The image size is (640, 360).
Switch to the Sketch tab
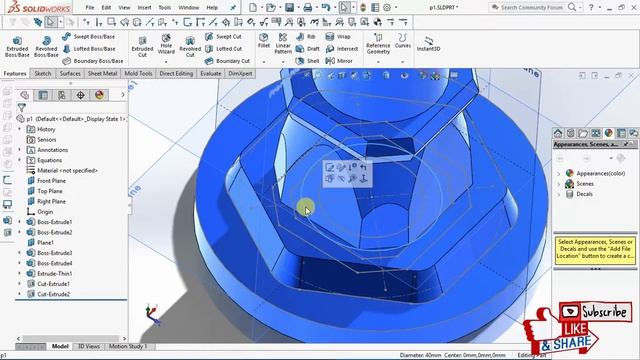42,73
